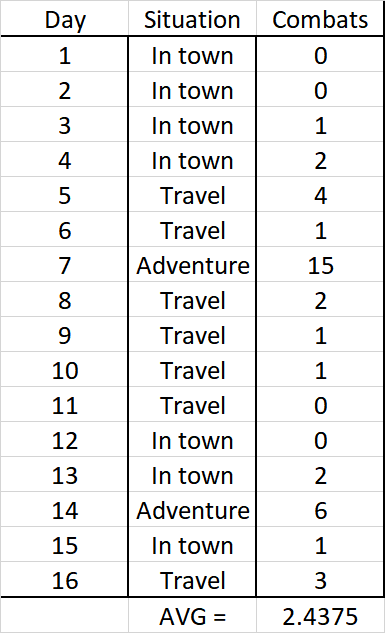
Task: Click the Day 16 number cell
Action: click(65, 579)
